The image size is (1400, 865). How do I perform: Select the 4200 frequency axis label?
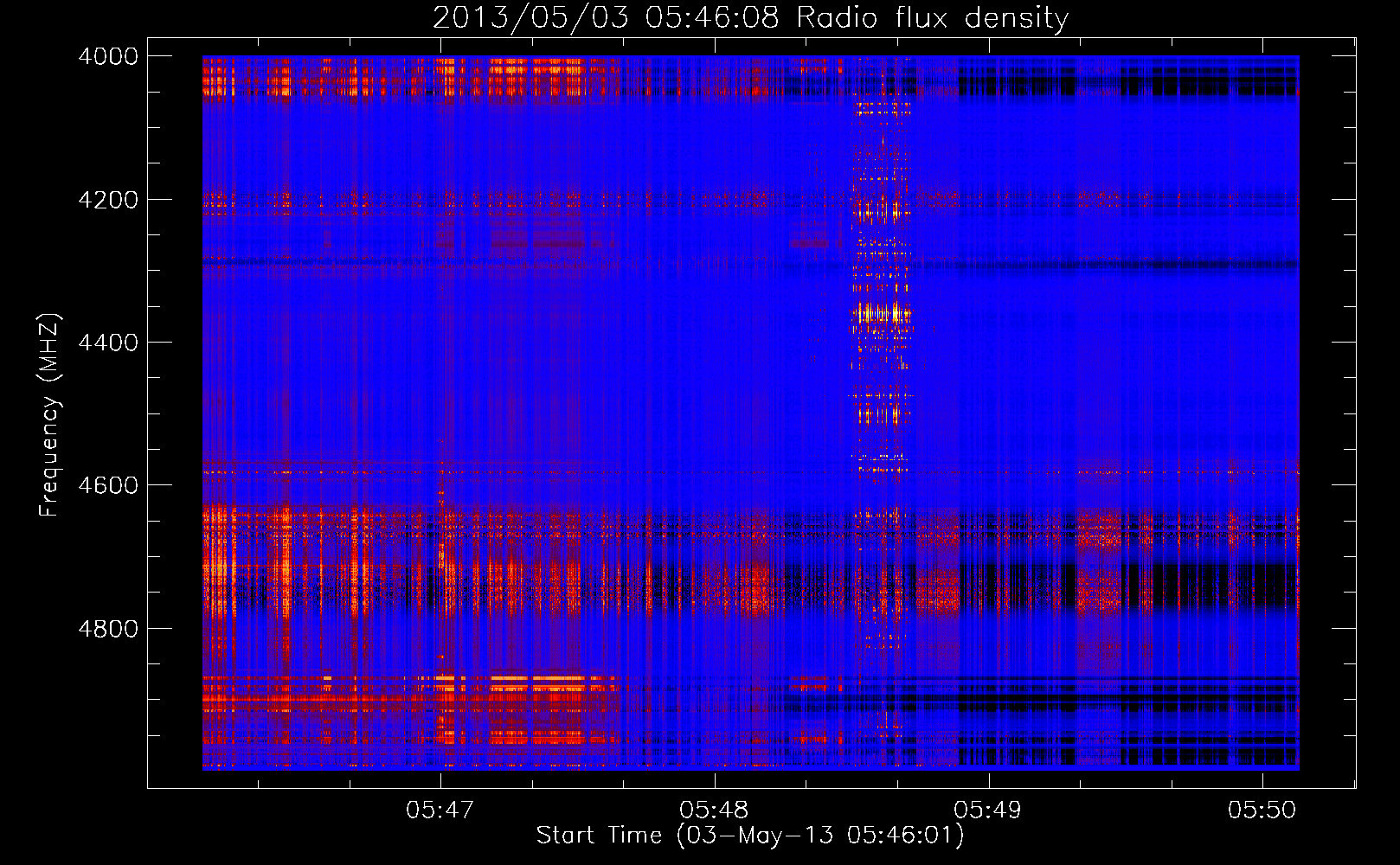point(108,200)
